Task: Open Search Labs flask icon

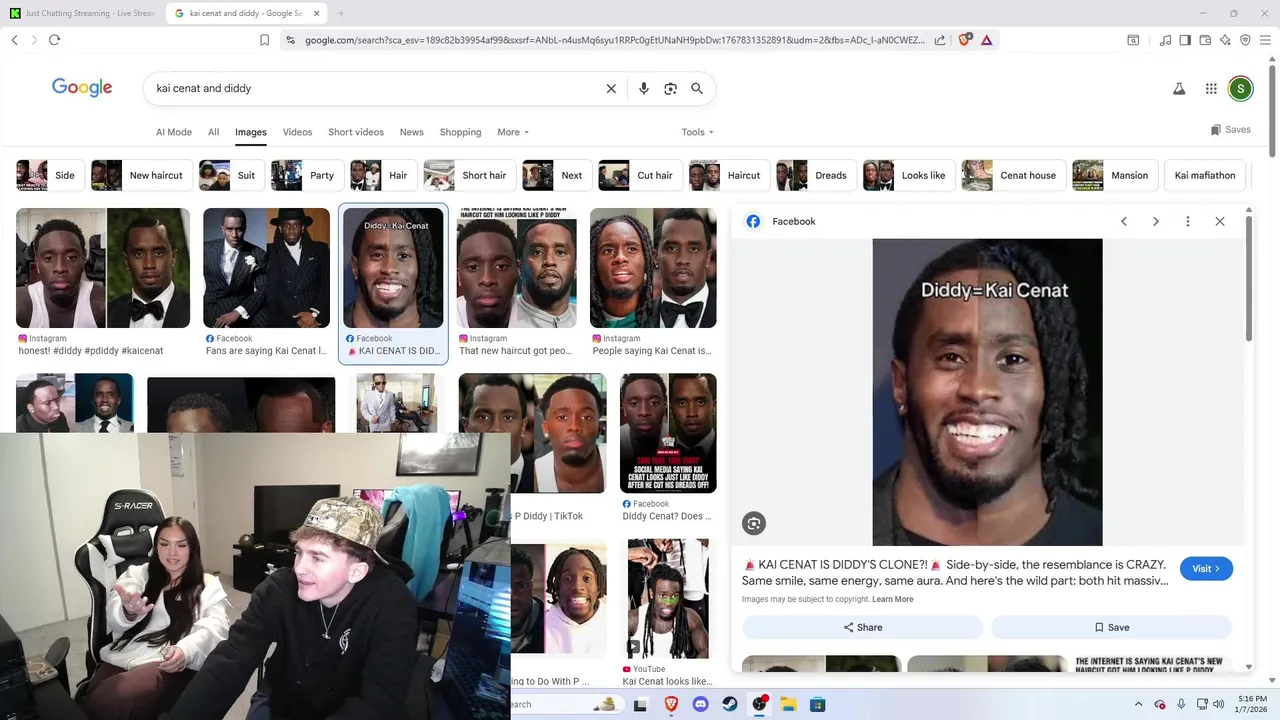Action: point(1179,88)
